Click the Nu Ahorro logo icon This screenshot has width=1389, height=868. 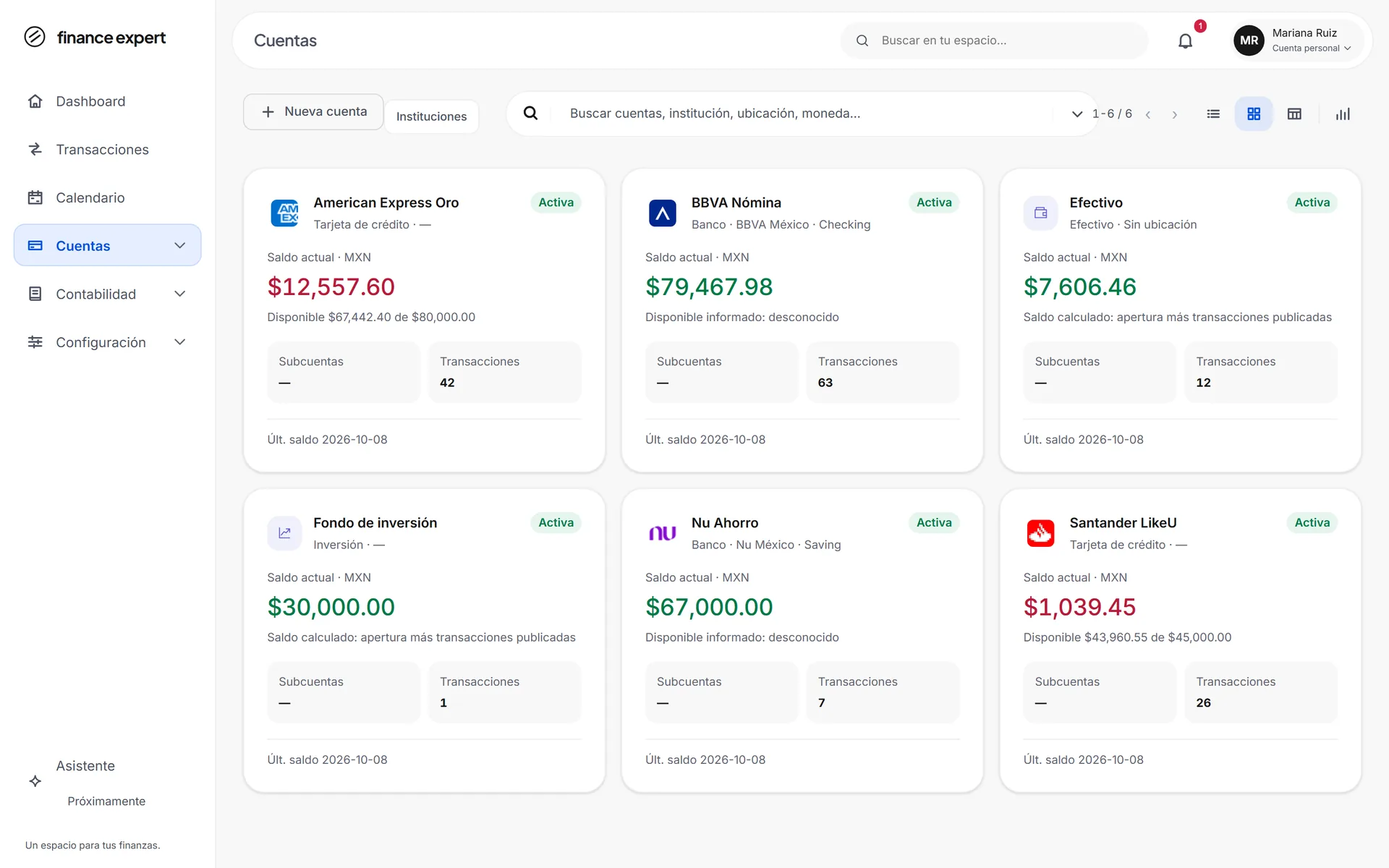(663, 533)
